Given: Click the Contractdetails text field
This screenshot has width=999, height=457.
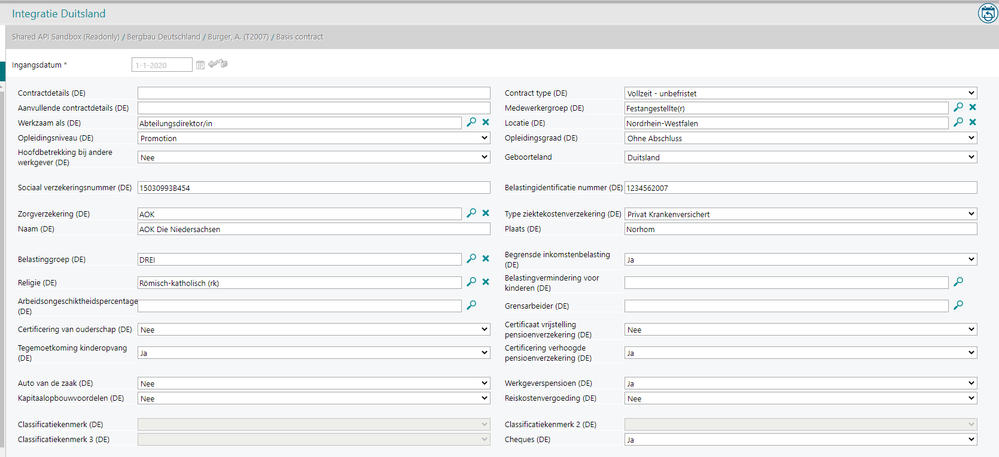Looking at the screenshot, I should (x=314, y=93).
